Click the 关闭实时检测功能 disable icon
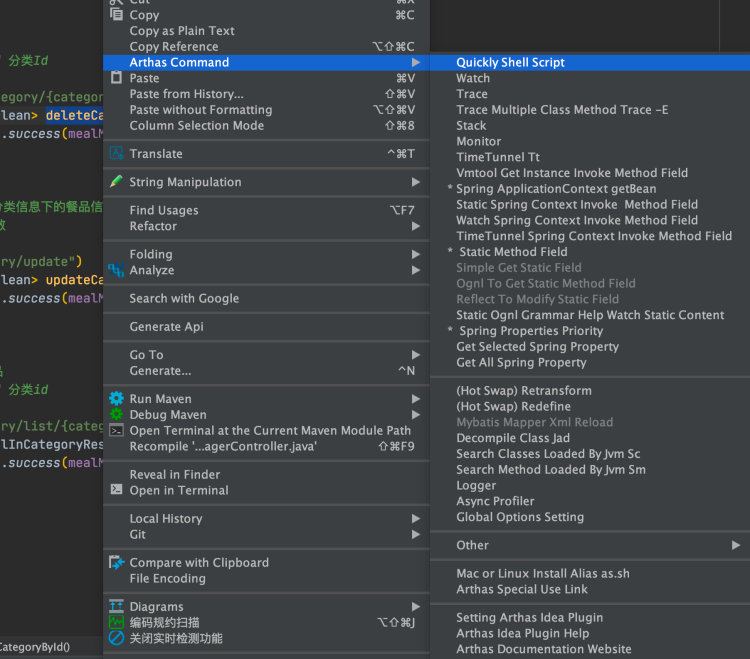The image size is (750, 659). 117,638
